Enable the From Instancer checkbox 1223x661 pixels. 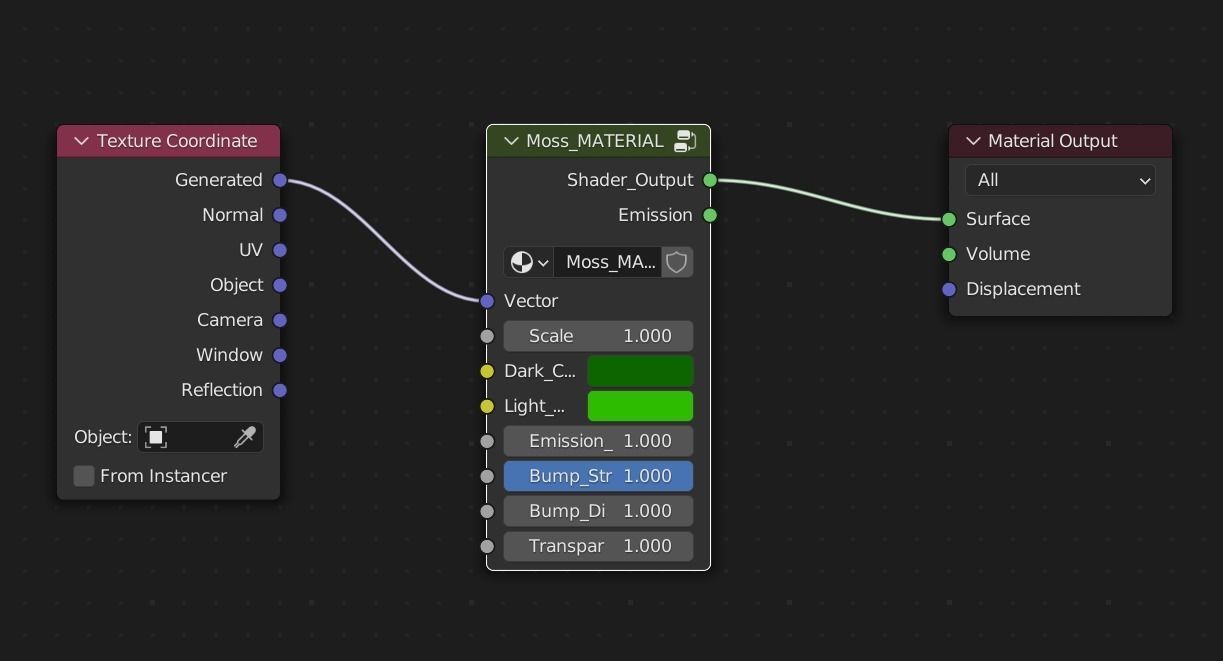tap(84, 476)
